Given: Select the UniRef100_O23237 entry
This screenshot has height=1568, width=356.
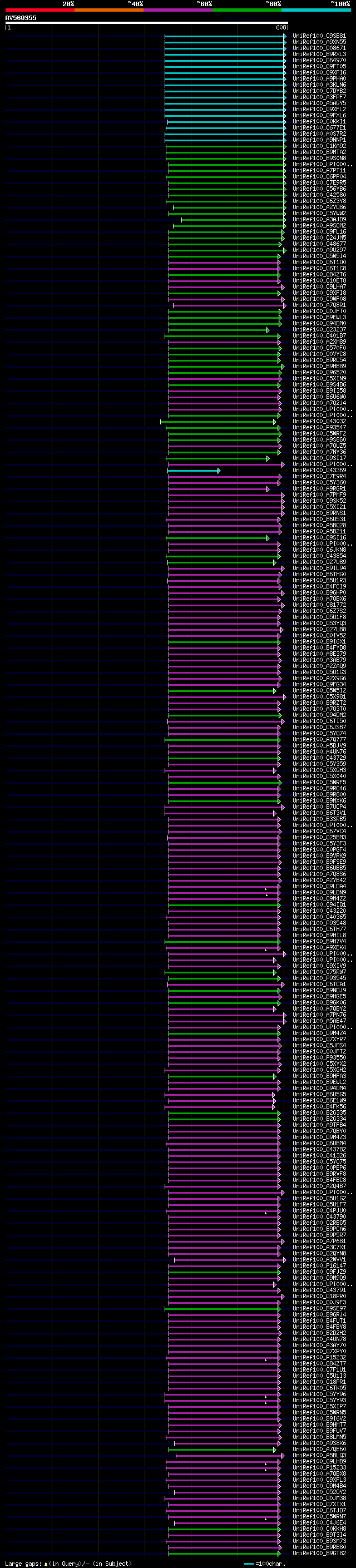Looking at the screenshot, I should coord(319,330).
